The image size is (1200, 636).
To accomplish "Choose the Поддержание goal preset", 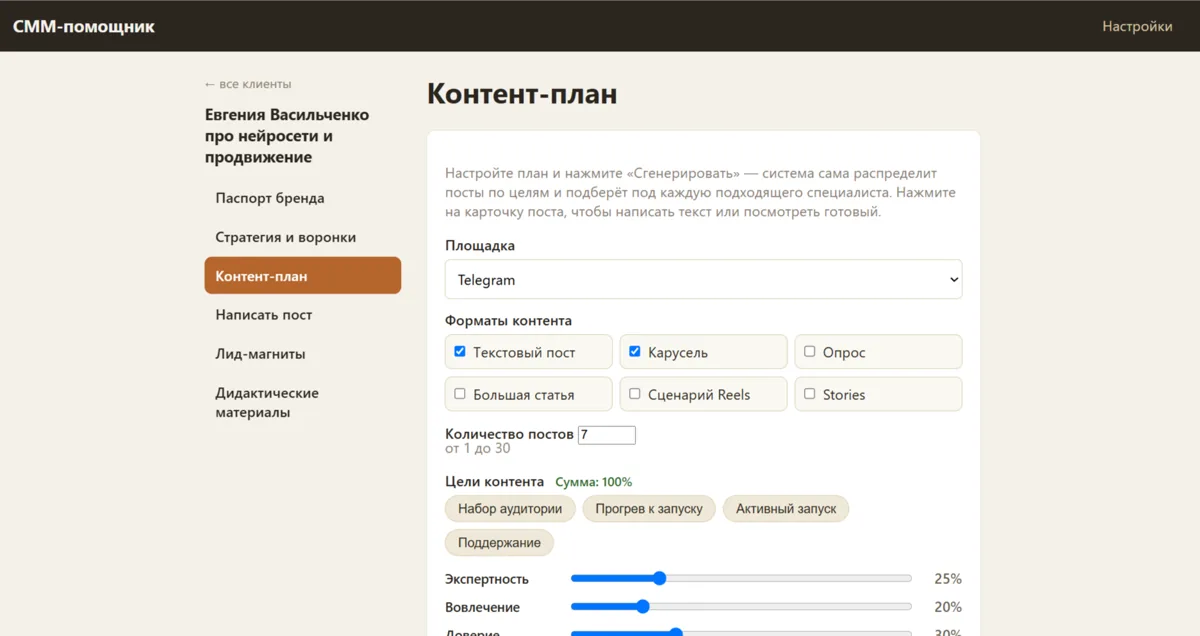I will pyautogui.click(x=499, y=543).
